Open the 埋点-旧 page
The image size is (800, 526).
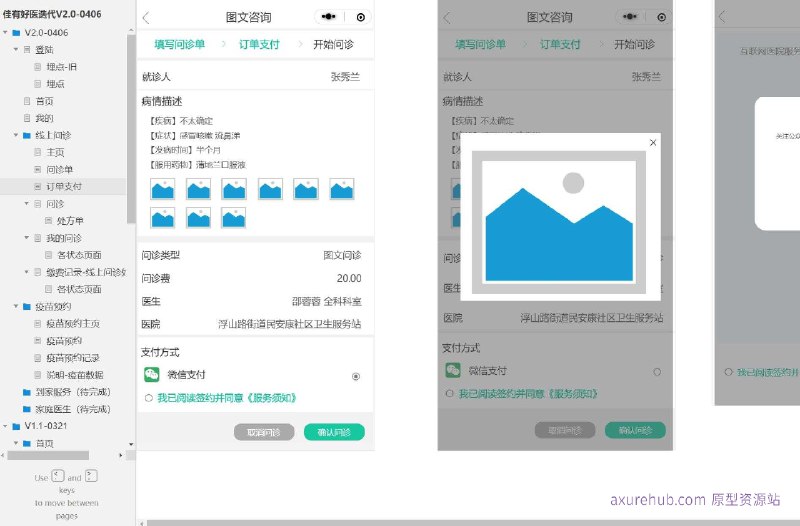tap(61, 67)
